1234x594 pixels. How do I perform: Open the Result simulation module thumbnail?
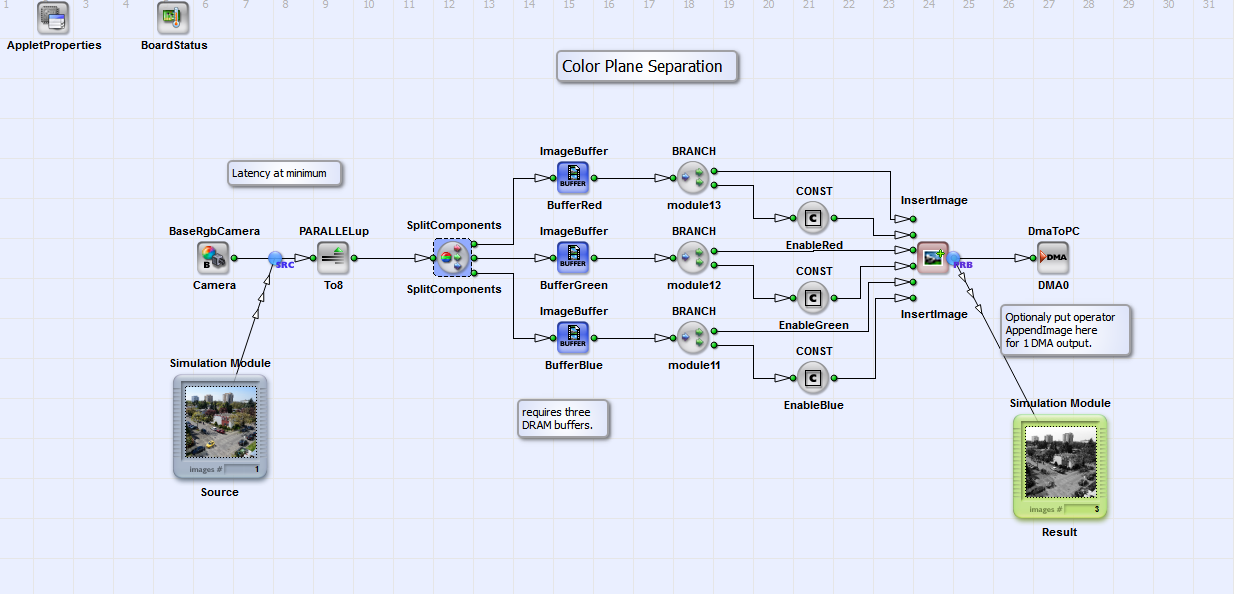1060,463
